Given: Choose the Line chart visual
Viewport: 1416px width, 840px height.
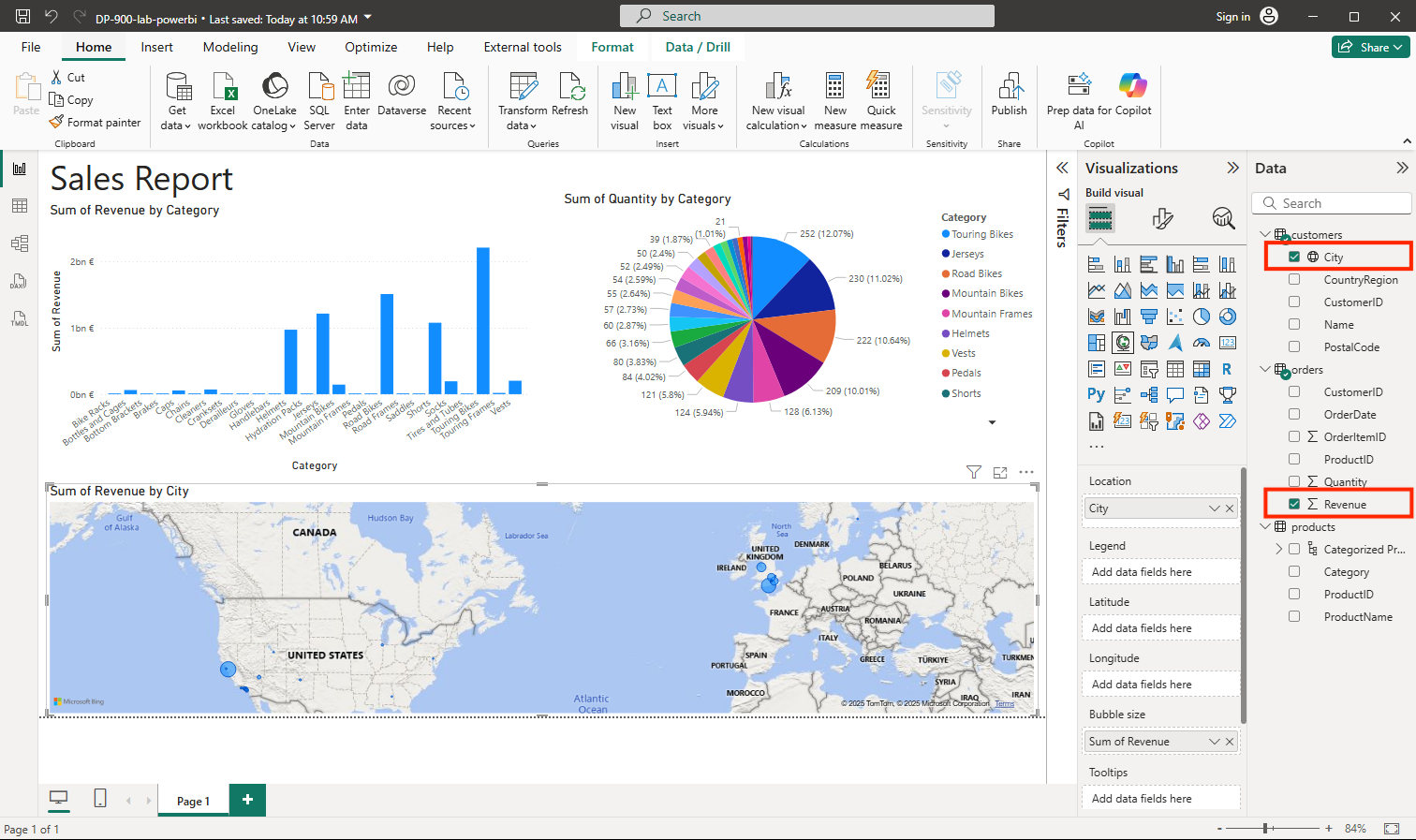Looking at the screenshot, I should pyautogui.click(x=1097, y=290).
